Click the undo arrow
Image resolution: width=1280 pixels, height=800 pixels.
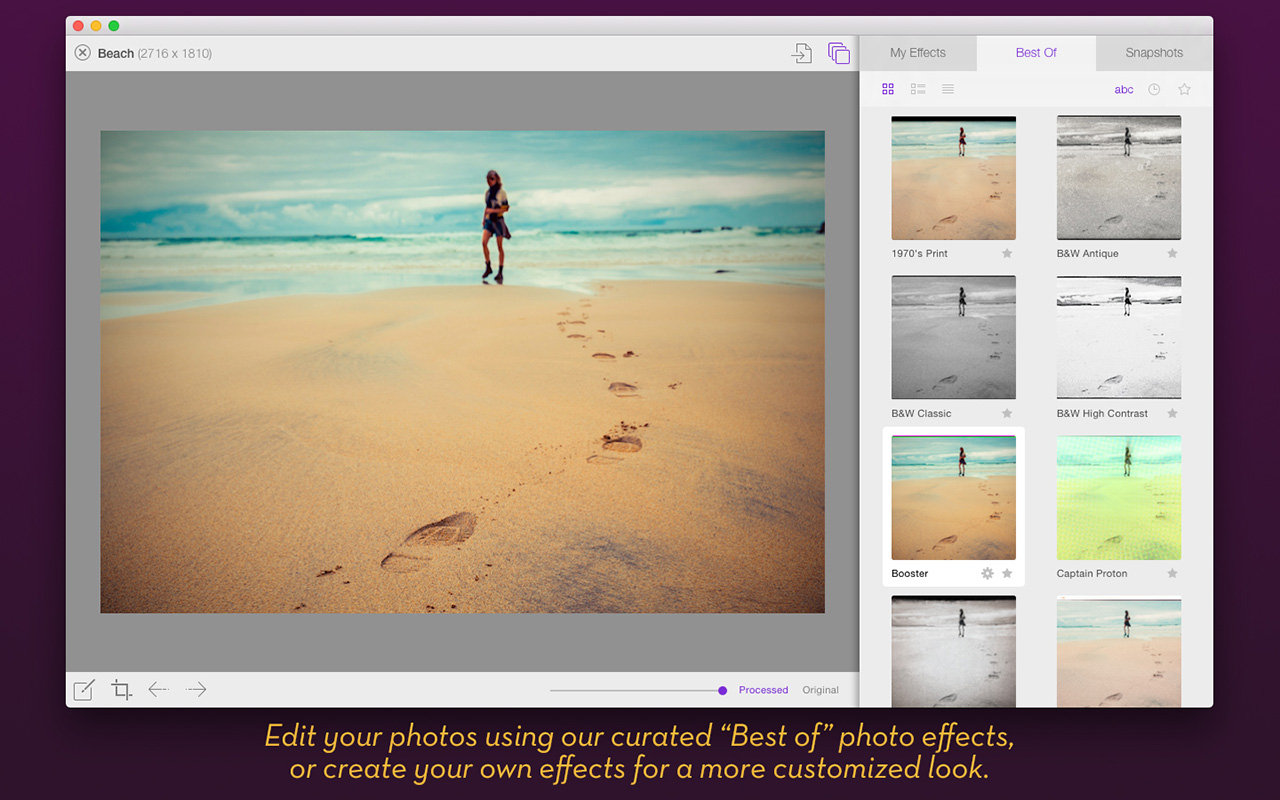(x=158, y=689)
